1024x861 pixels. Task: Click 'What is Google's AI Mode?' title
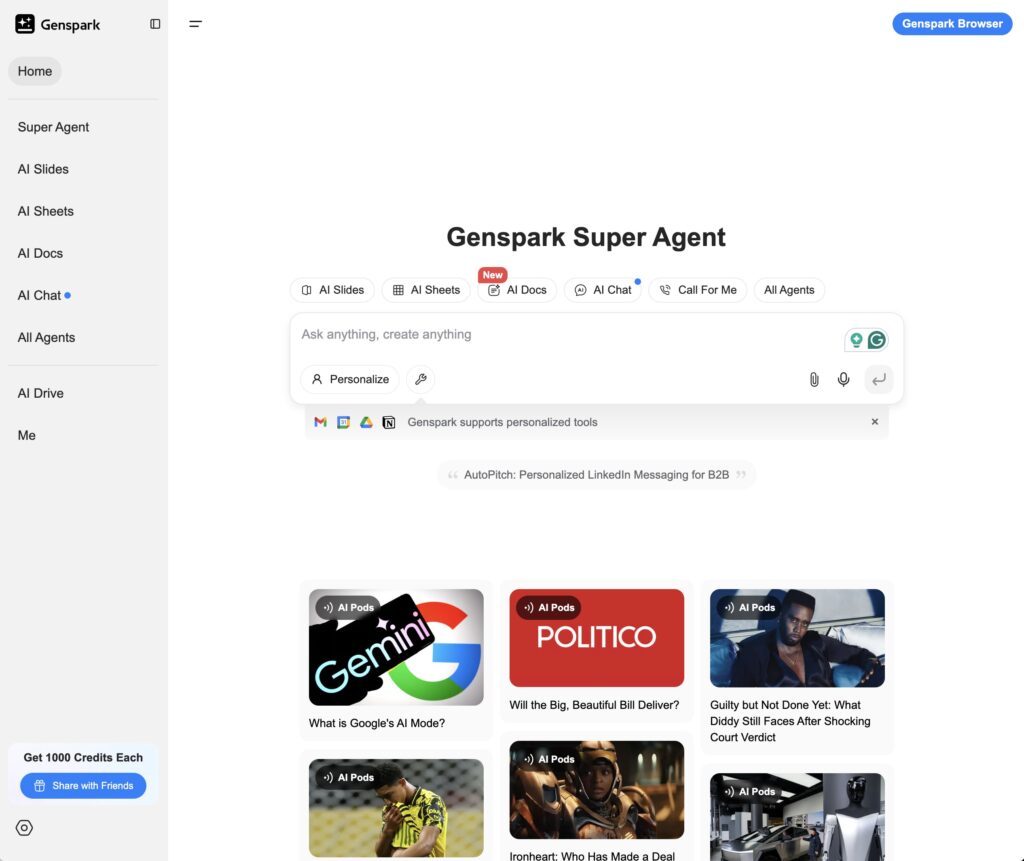pos(377,723)
